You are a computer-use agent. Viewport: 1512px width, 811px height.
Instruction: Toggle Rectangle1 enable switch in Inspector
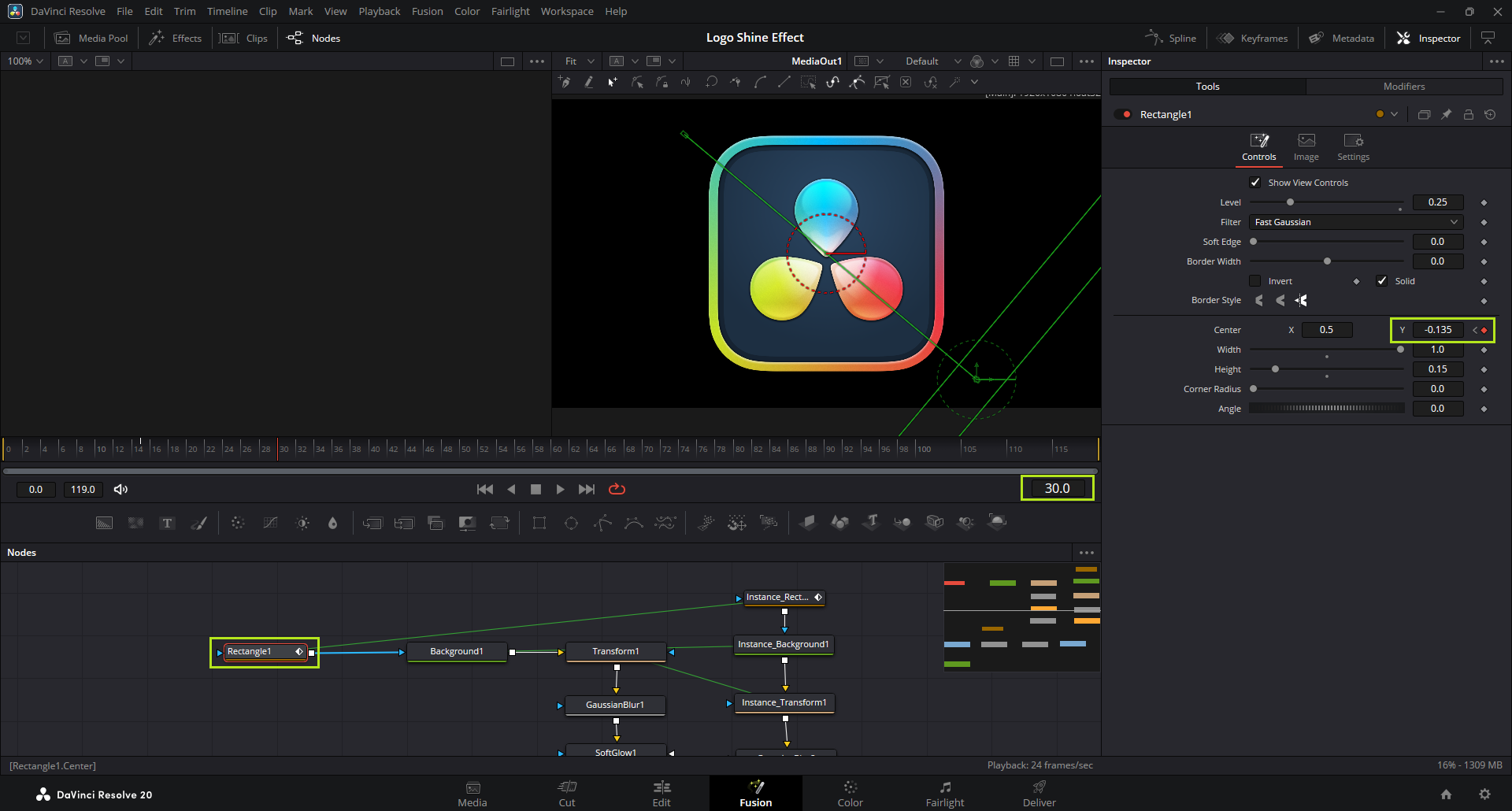[x=1123, y=115]
